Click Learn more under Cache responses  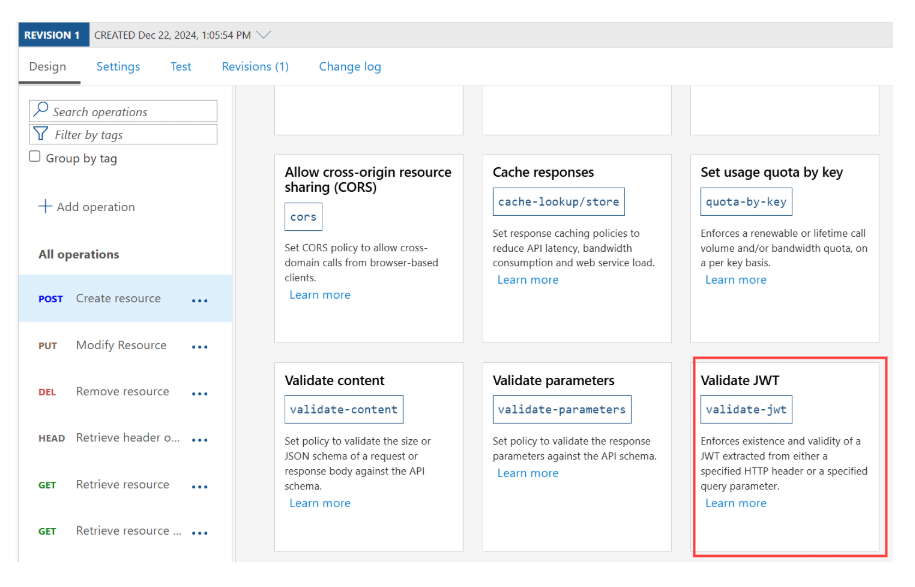pos(528,280)
